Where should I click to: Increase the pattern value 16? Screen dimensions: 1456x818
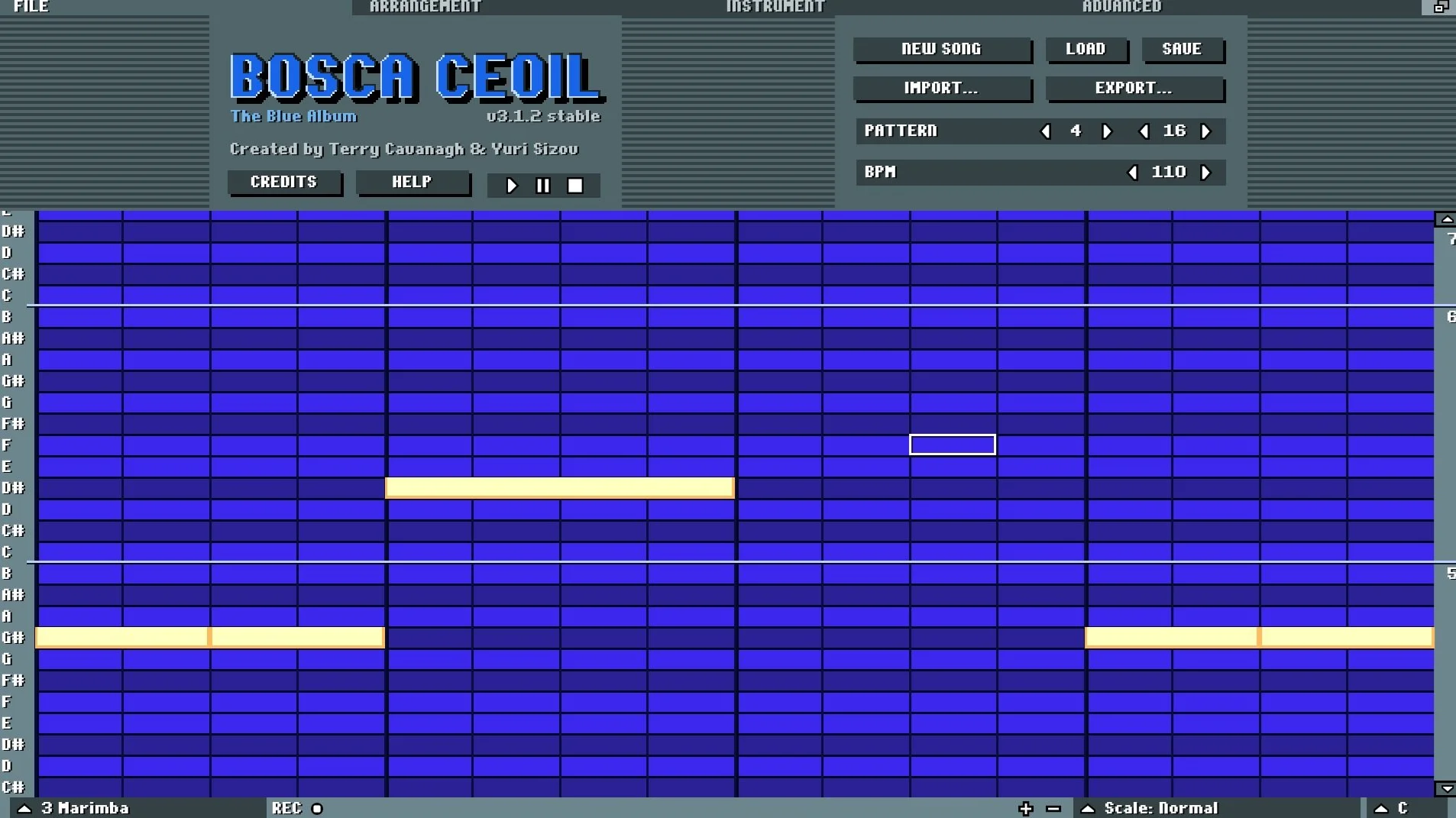pyautogui.click(x=1205, y=131)
